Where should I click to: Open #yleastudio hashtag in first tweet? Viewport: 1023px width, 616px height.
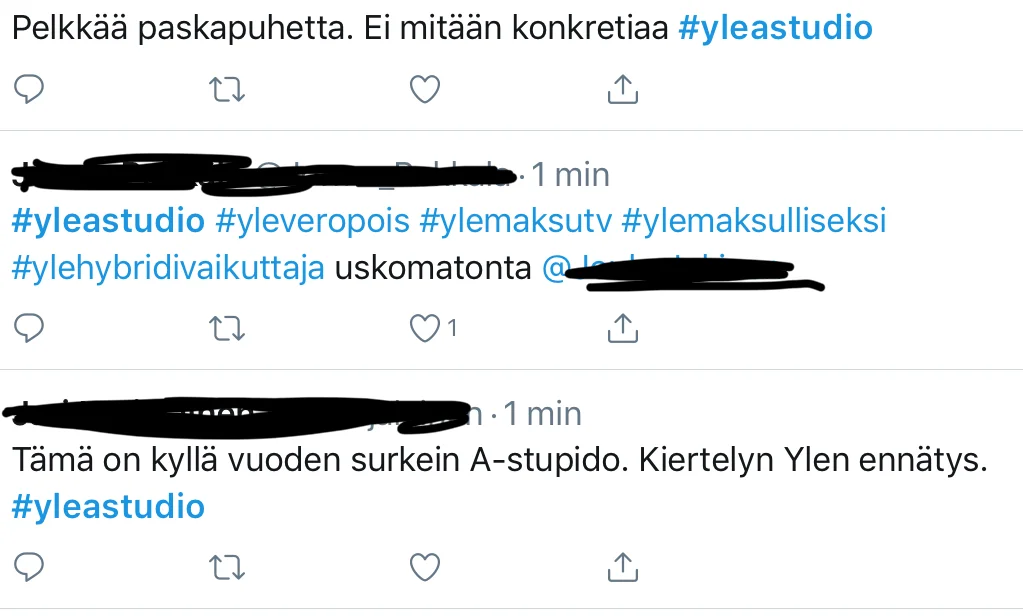pos(775,28)
